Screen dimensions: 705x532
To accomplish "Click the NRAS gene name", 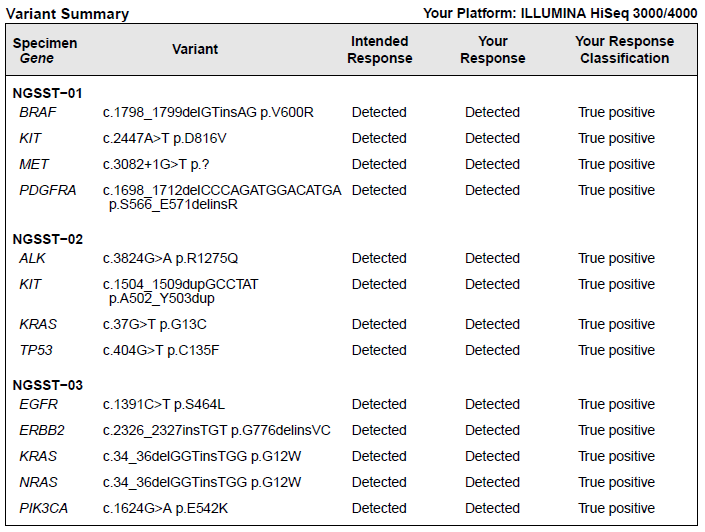I will 38,482.
